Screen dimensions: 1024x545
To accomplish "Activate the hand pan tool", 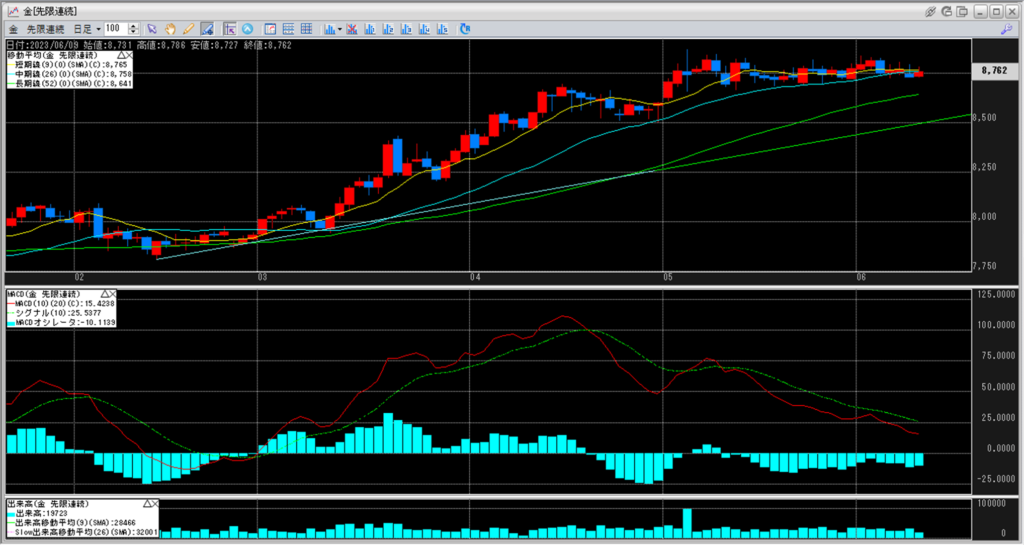I will [x=170, y=29].
